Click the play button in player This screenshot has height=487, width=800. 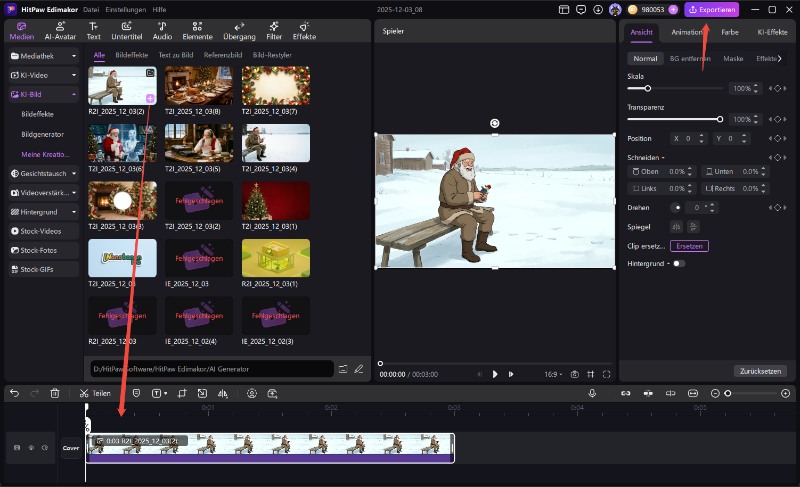(494, 374)
